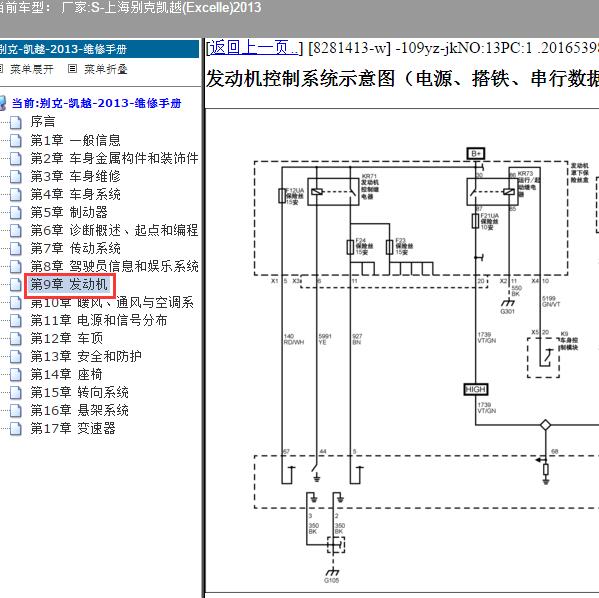
Task: Open 第2章 车身金属构件和装饰件
Action: click(114, 158)
